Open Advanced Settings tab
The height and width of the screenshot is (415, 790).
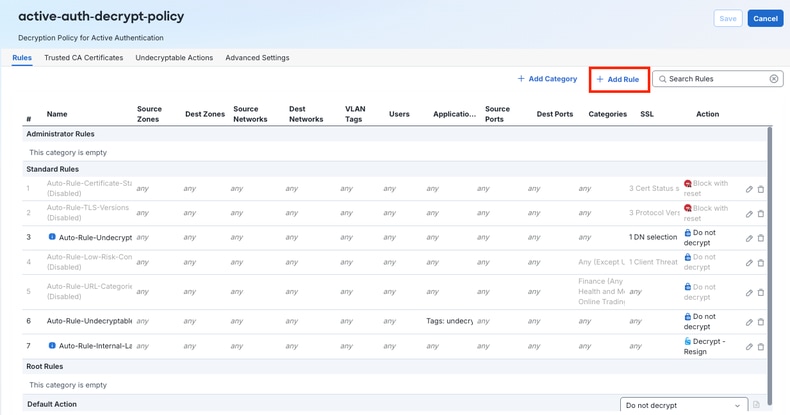257,57
